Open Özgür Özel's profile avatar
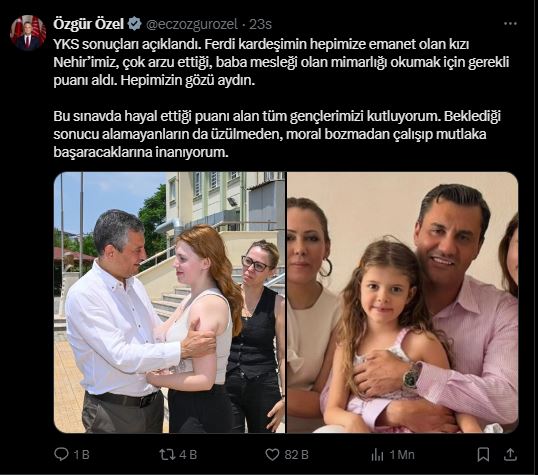The width and height of the screenshot is (538, 475). pyautogui.click(x=28, y=33)
